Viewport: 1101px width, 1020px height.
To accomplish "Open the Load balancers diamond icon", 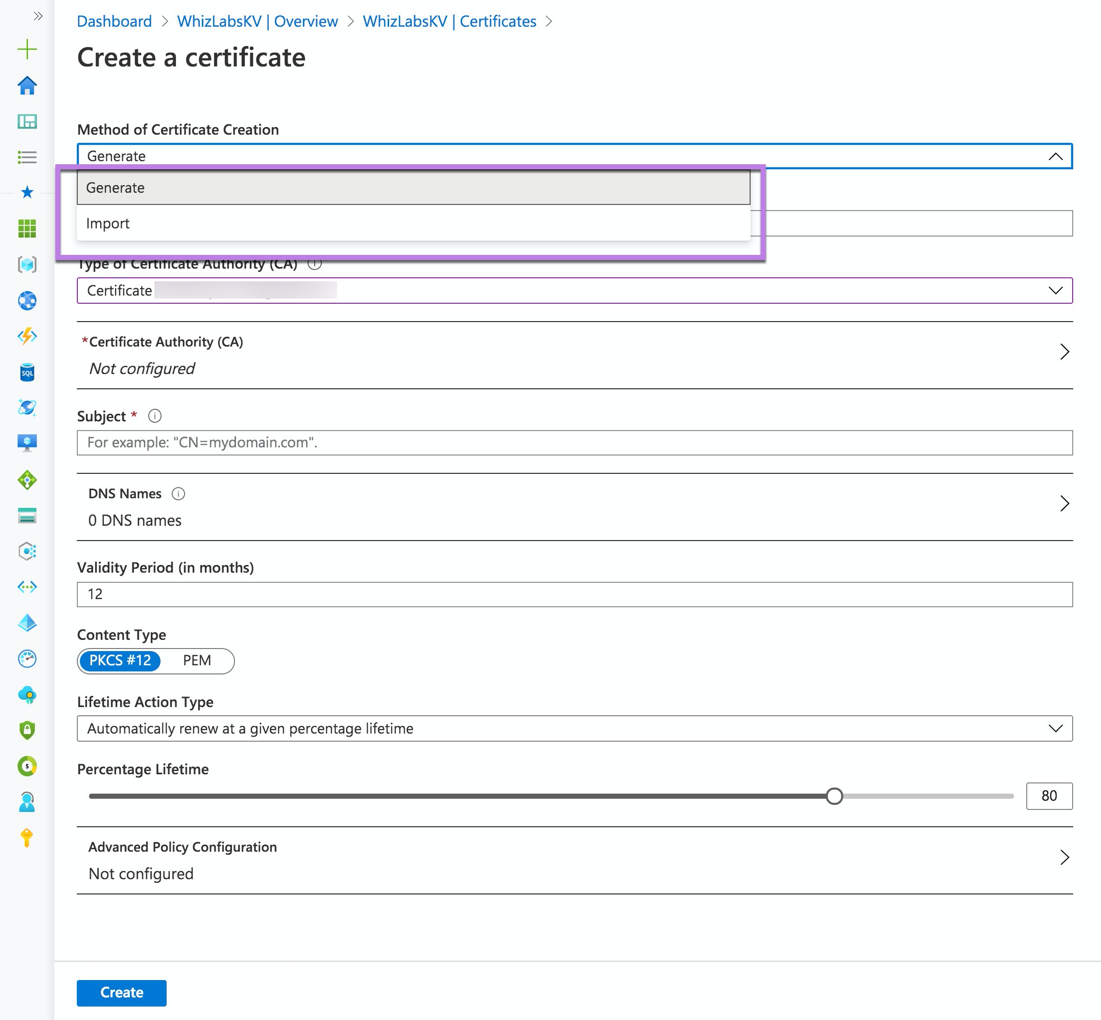I will tap(27, 480).
